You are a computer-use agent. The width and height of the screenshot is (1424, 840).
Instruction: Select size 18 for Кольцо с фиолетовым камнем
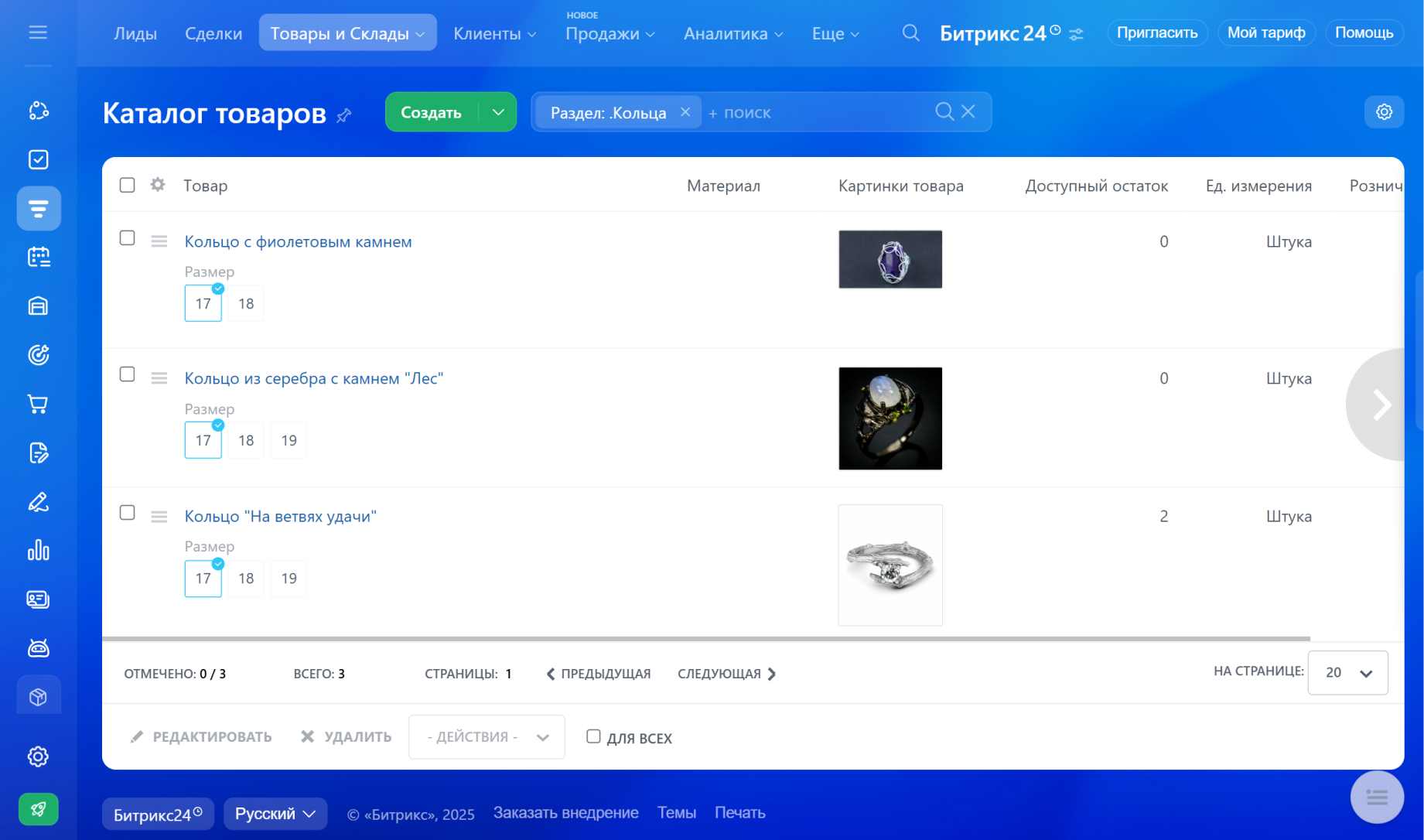[246, 304]
